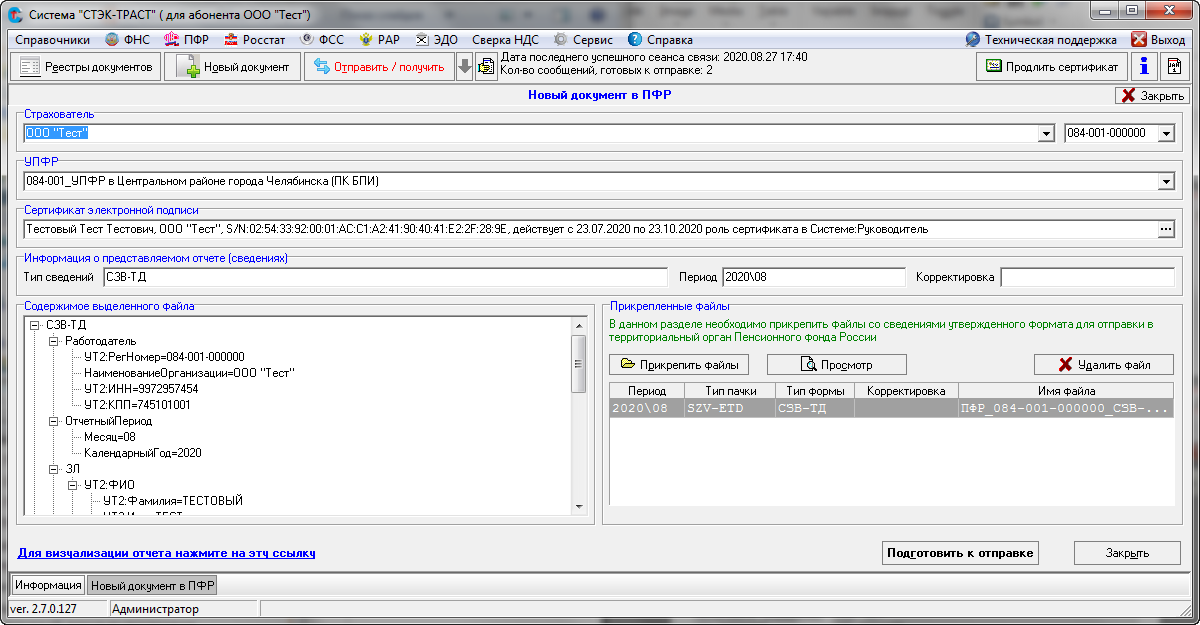Click the gray down-arrow next to Отправить / получить

[x=465, y=67]
